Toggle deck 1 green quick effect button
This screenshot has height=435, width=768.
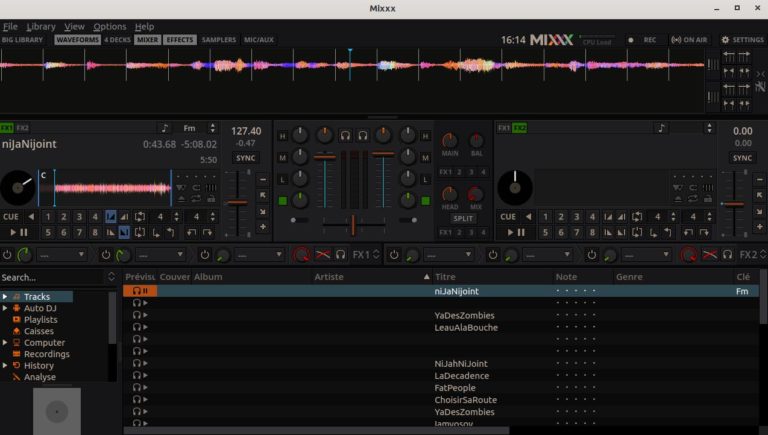(x=283, y=200)
